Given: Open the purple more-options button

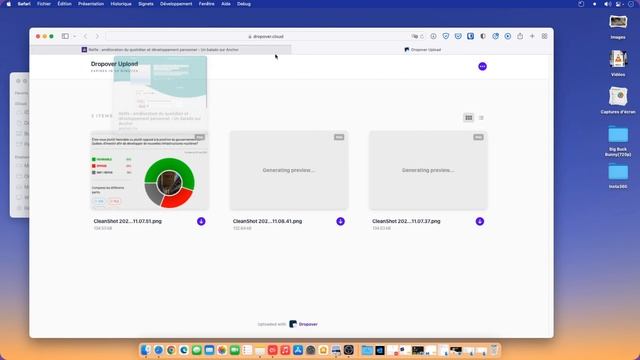Looking at the screenshot, I should click(x=482, y=67).
